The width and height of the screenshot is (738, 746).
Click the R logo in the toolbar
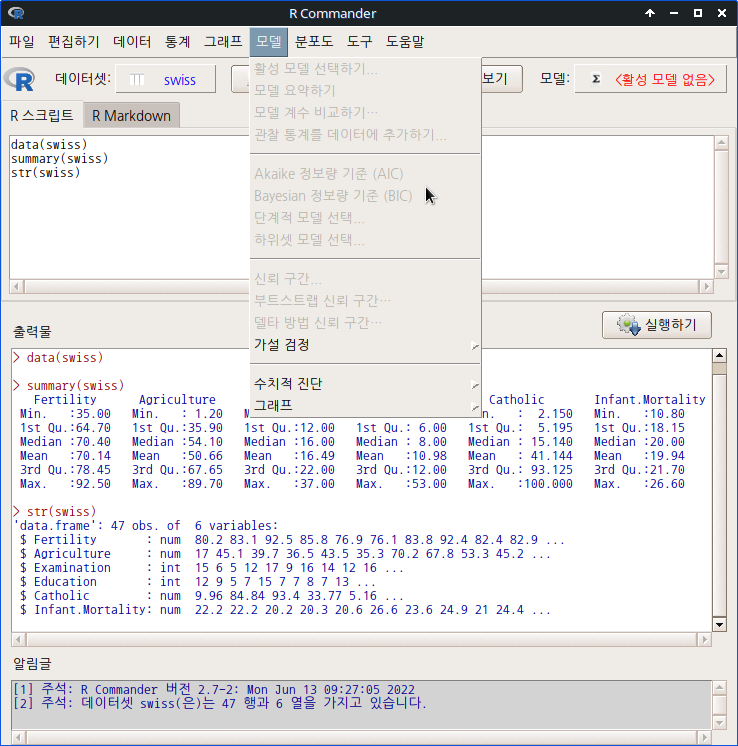(19, 79)
